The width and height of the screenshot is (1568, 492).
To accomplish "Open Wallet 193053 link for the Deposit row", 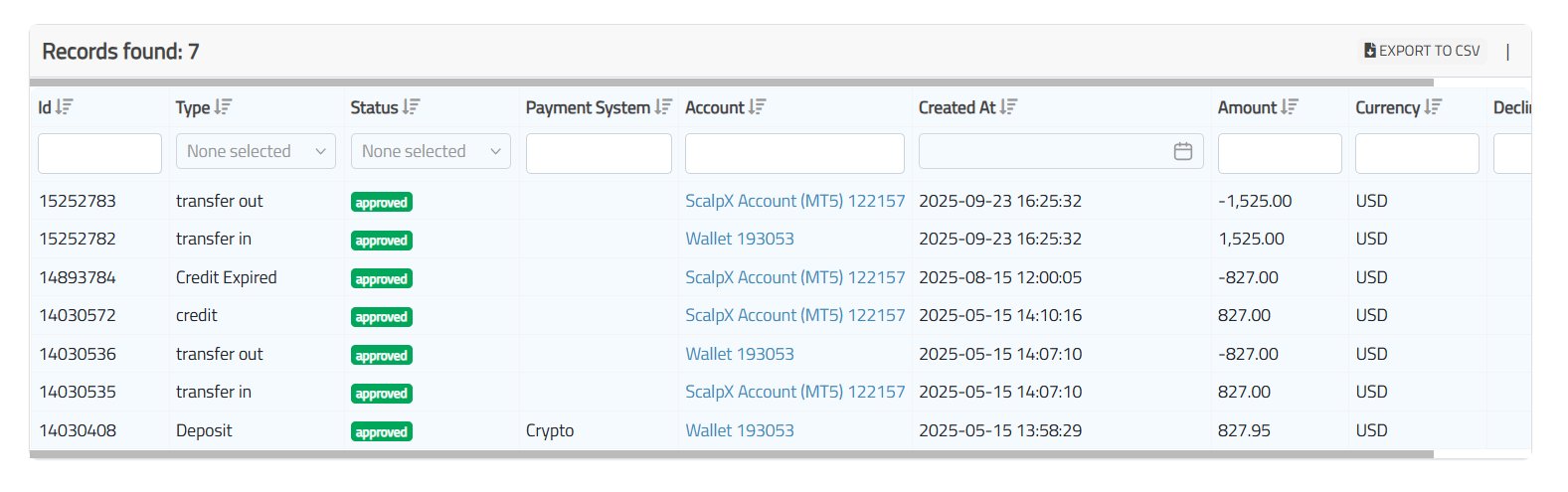I will [x=739, y=430].
